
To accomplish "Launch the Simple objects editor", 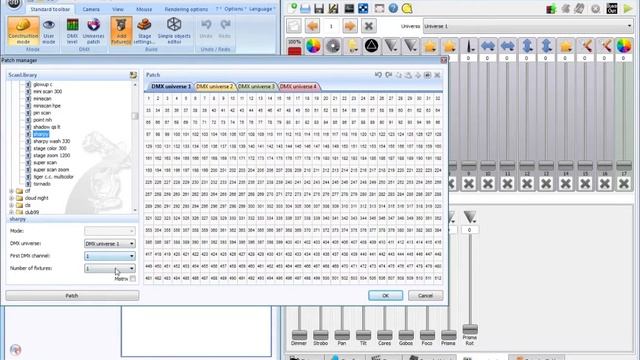I will pyautogui.click(x=174, y=31).
